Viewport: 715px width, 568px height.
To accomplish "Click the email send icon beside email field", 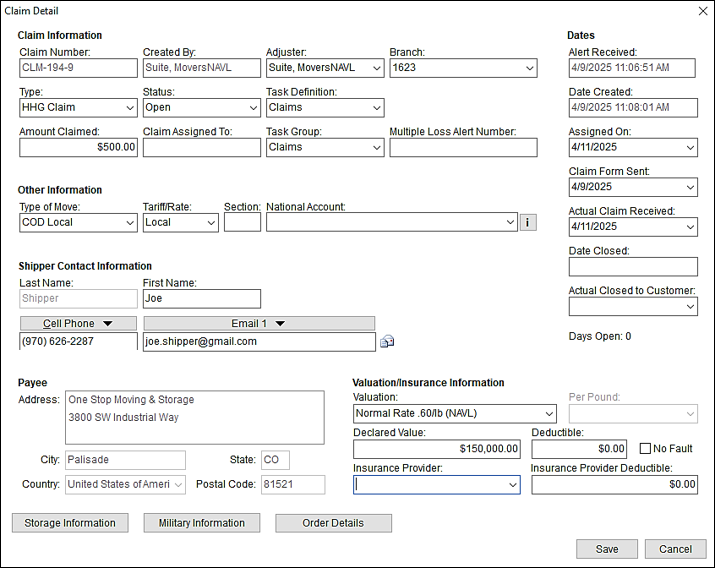I will pyautogui.click(x=387, y=342).
